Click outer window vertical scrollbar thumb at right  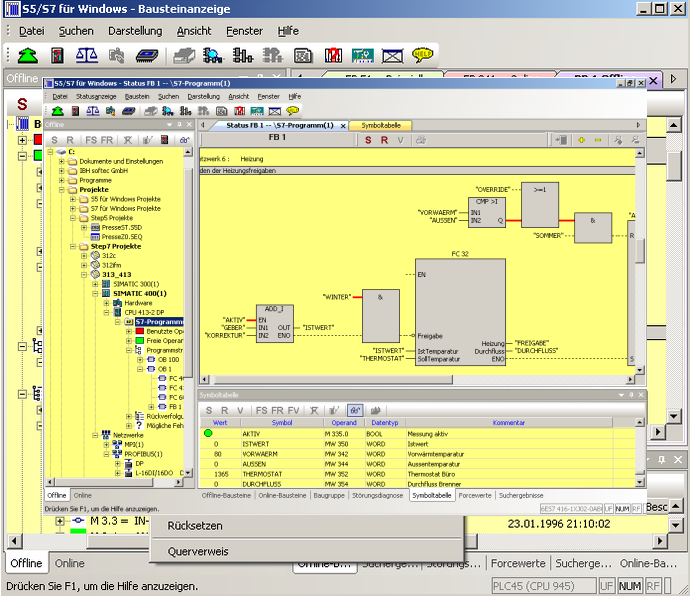[673, 166]
